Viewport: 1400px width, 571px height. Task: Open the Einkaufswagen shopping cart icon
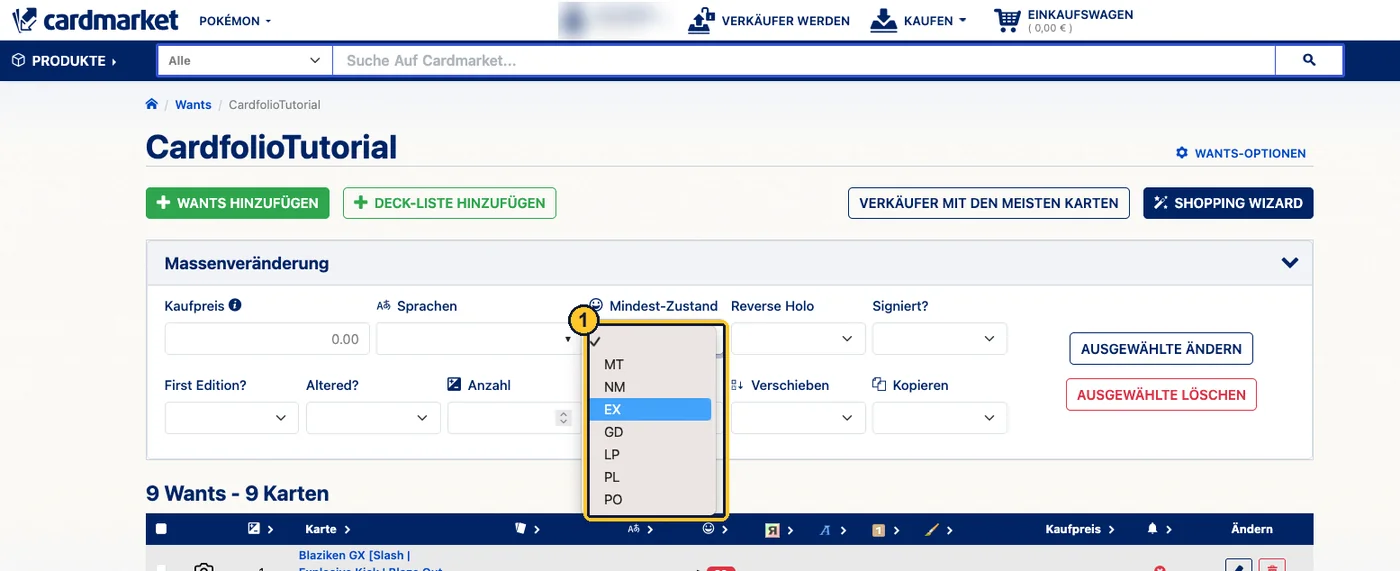click(x=1008, y=20)
